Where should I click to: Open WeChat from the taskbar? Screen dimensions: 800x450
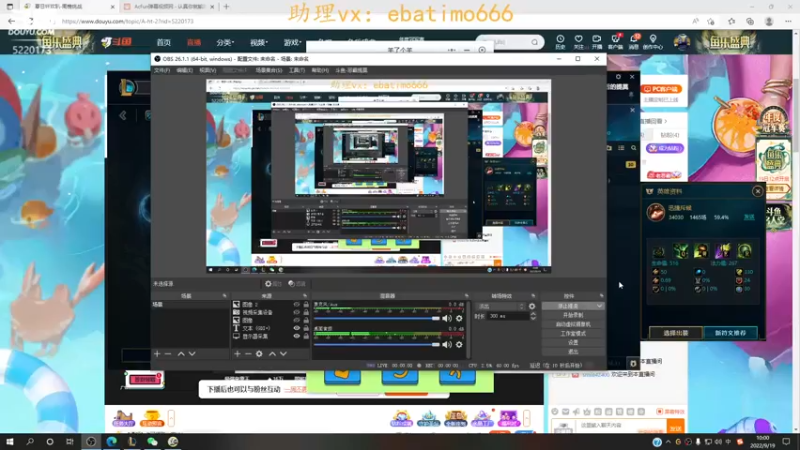(153, 441)
